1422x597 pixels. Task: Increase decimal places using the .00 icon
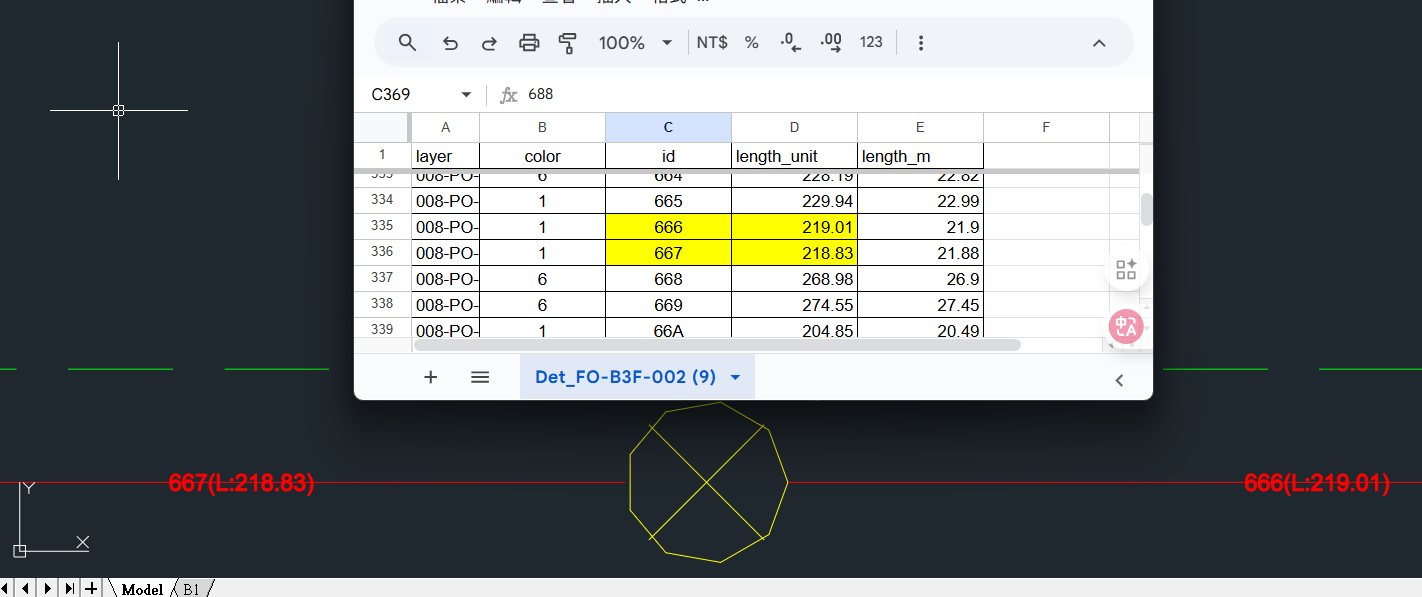(829, 43)
